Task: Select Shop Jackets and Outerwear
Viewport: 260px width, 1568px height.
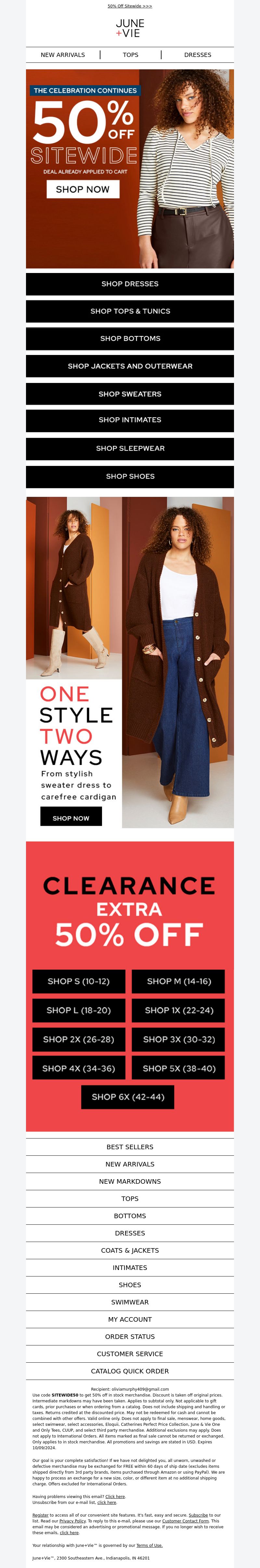Action: (x=130, y=366)
